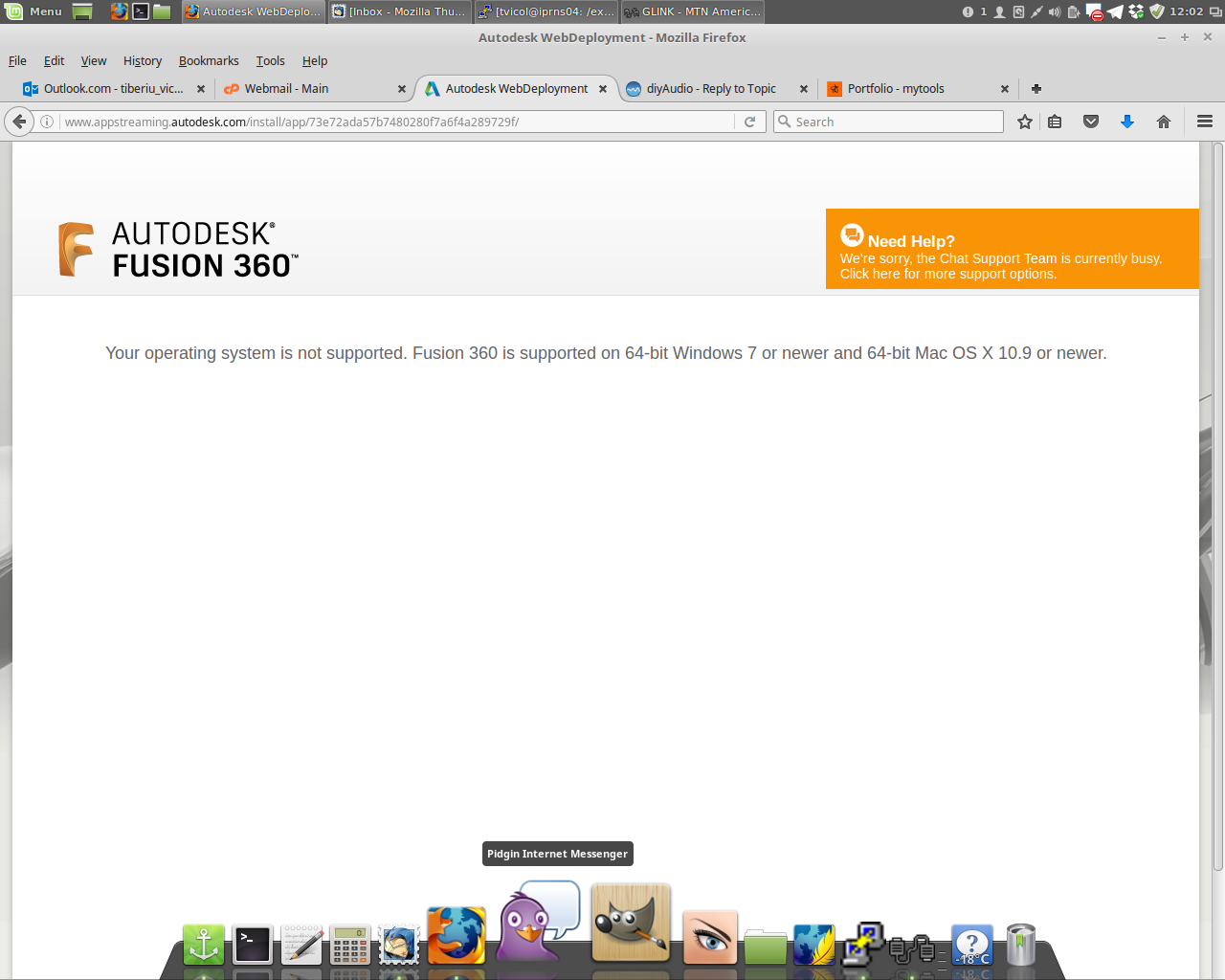Click the Search box in the toolbar
The width and height of the screenshot is (1225, 980).
[x=888, y=122]
